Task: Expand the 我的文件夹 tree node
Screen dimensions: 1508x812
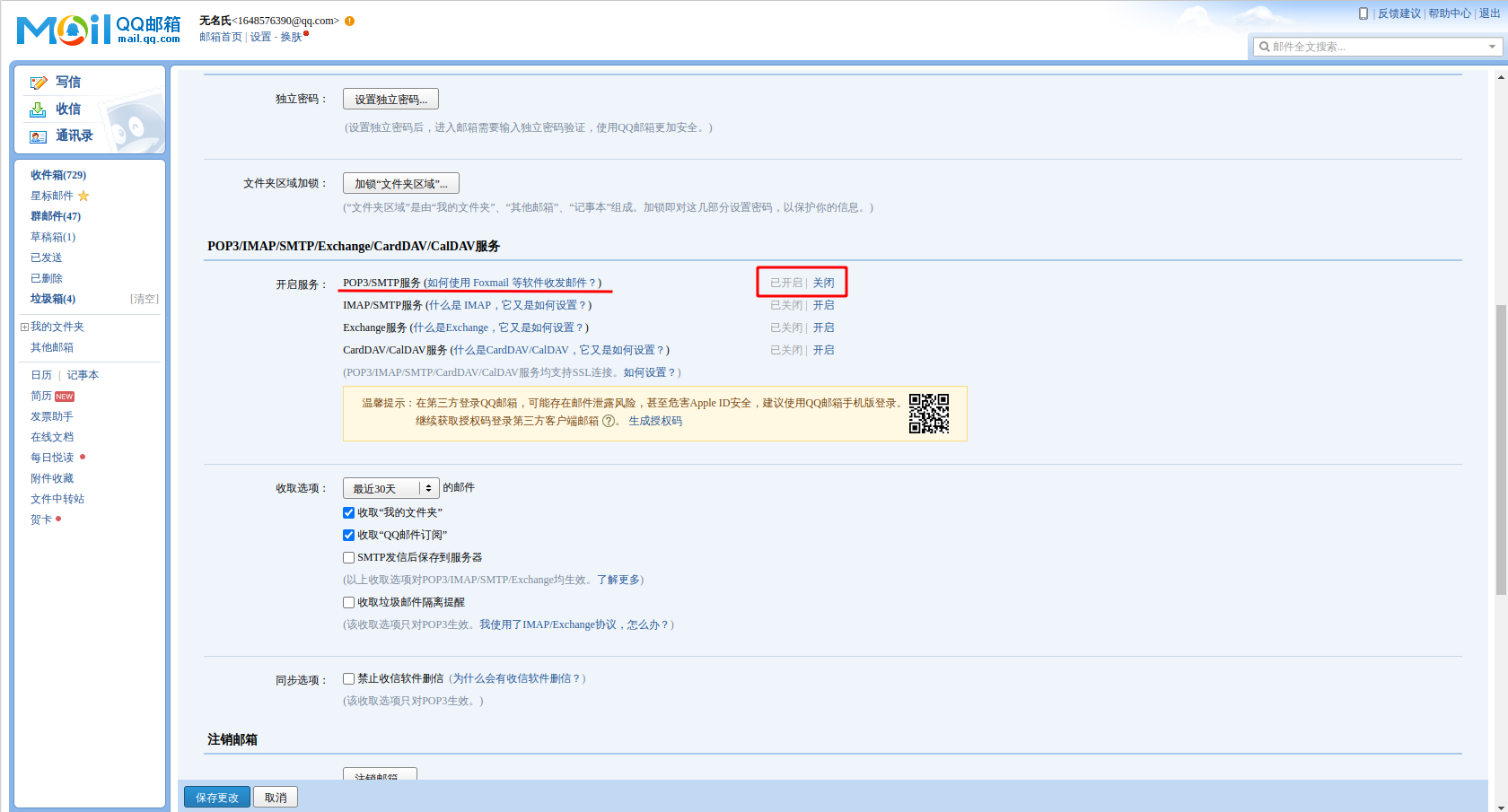Action: [x=23, y=326]
